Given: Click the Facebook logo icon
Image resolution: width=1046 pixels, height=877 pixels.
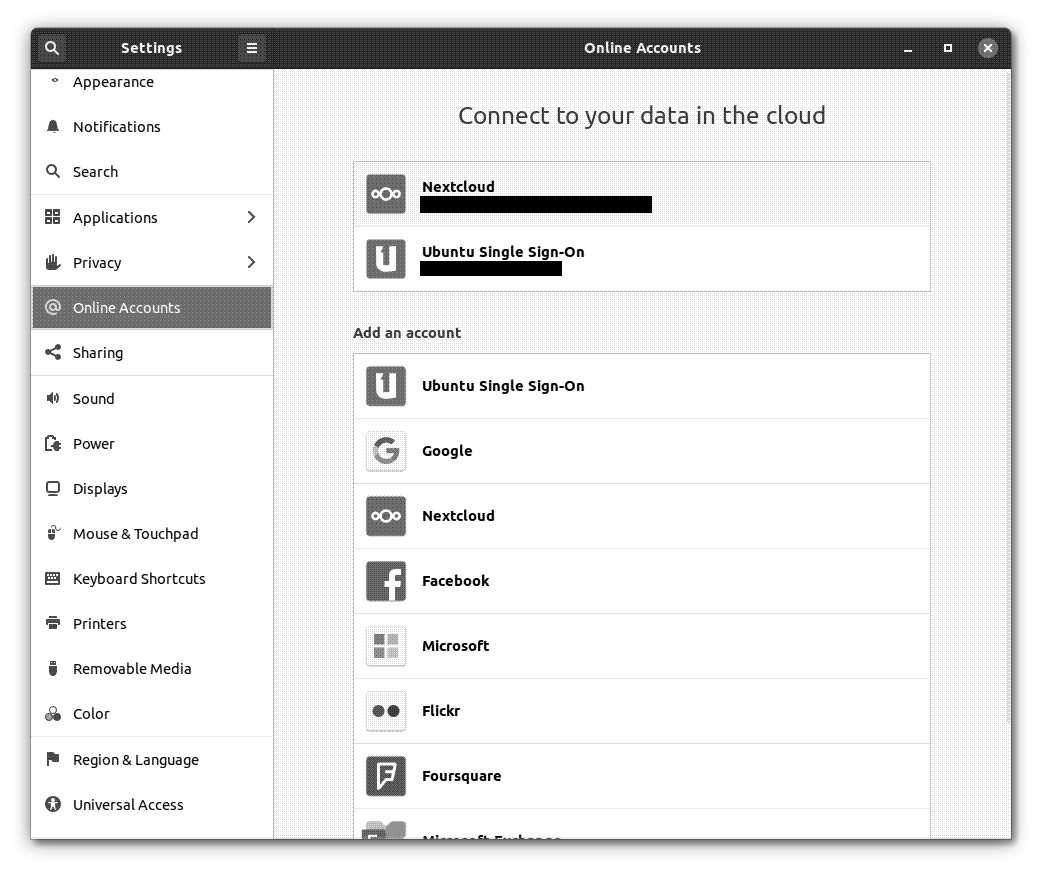Looking at the screenshot, I should click(386, 581).
